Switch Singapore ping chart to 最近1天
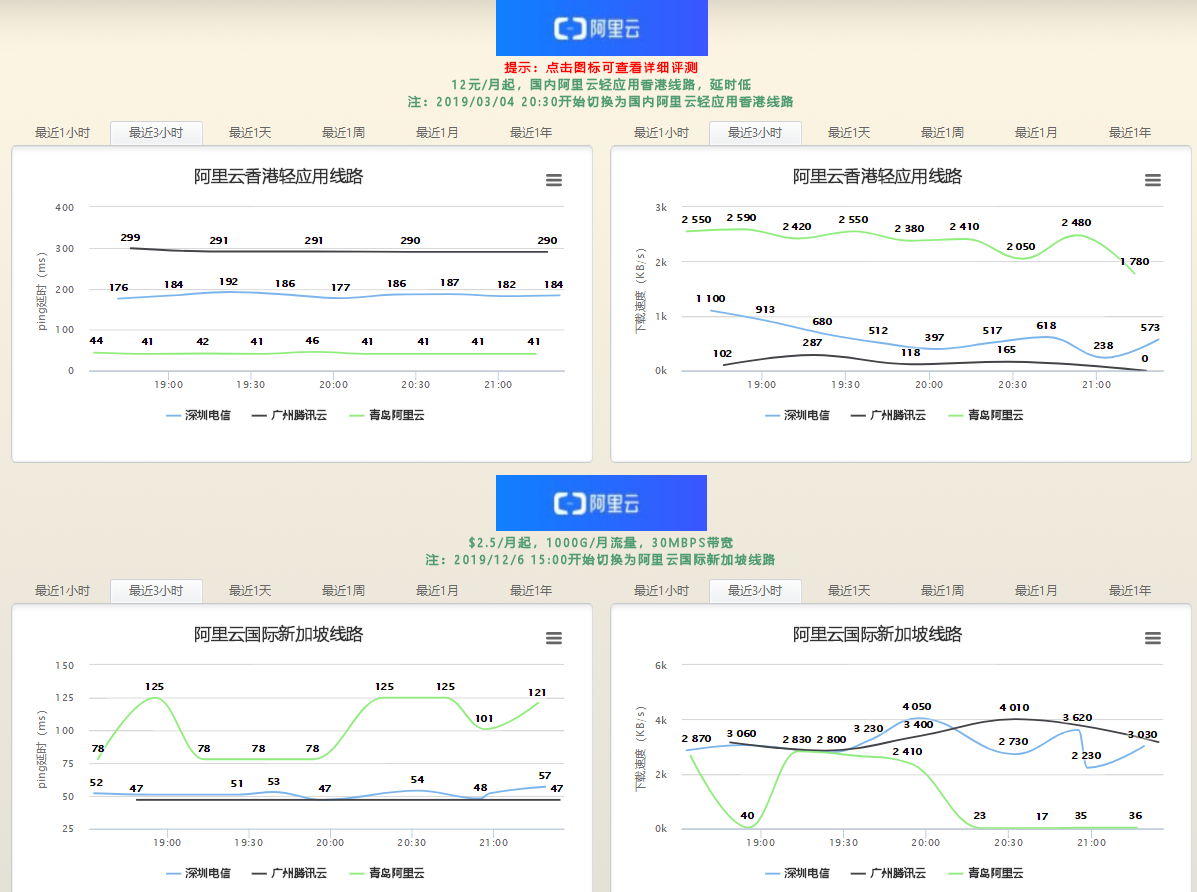1197x892 pixels. [250, 591]
